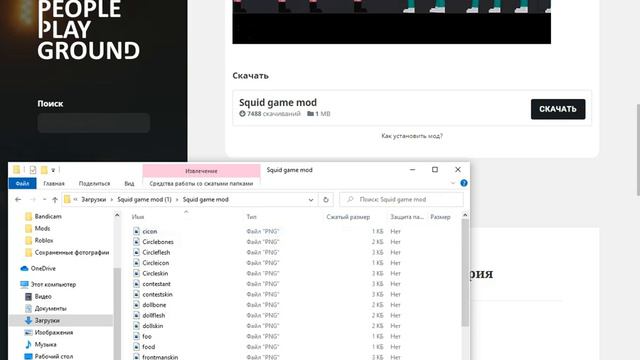Click the browser page vertical scrollbar
Image resolution: width=640 pixels, height=360 pixels.
(637, 149)
